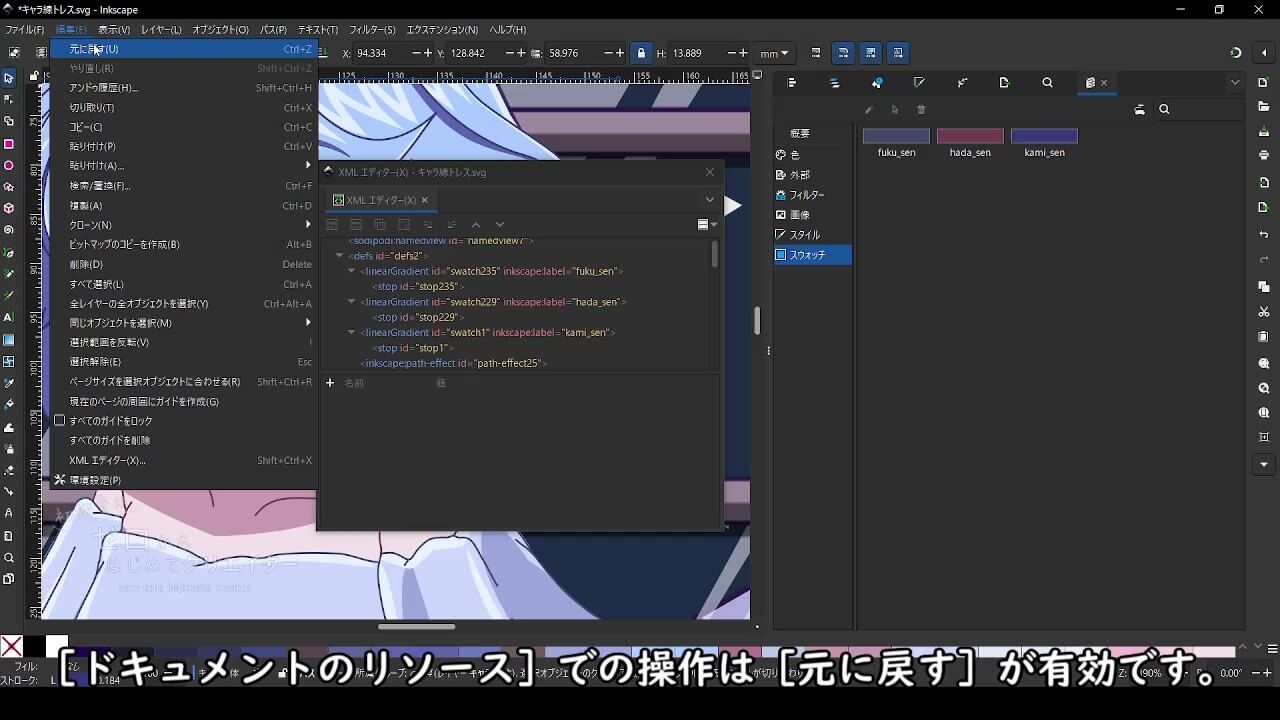Pick the kami_sen swatch
This screenshot has width=1280, height=720.
[1044, 142]
